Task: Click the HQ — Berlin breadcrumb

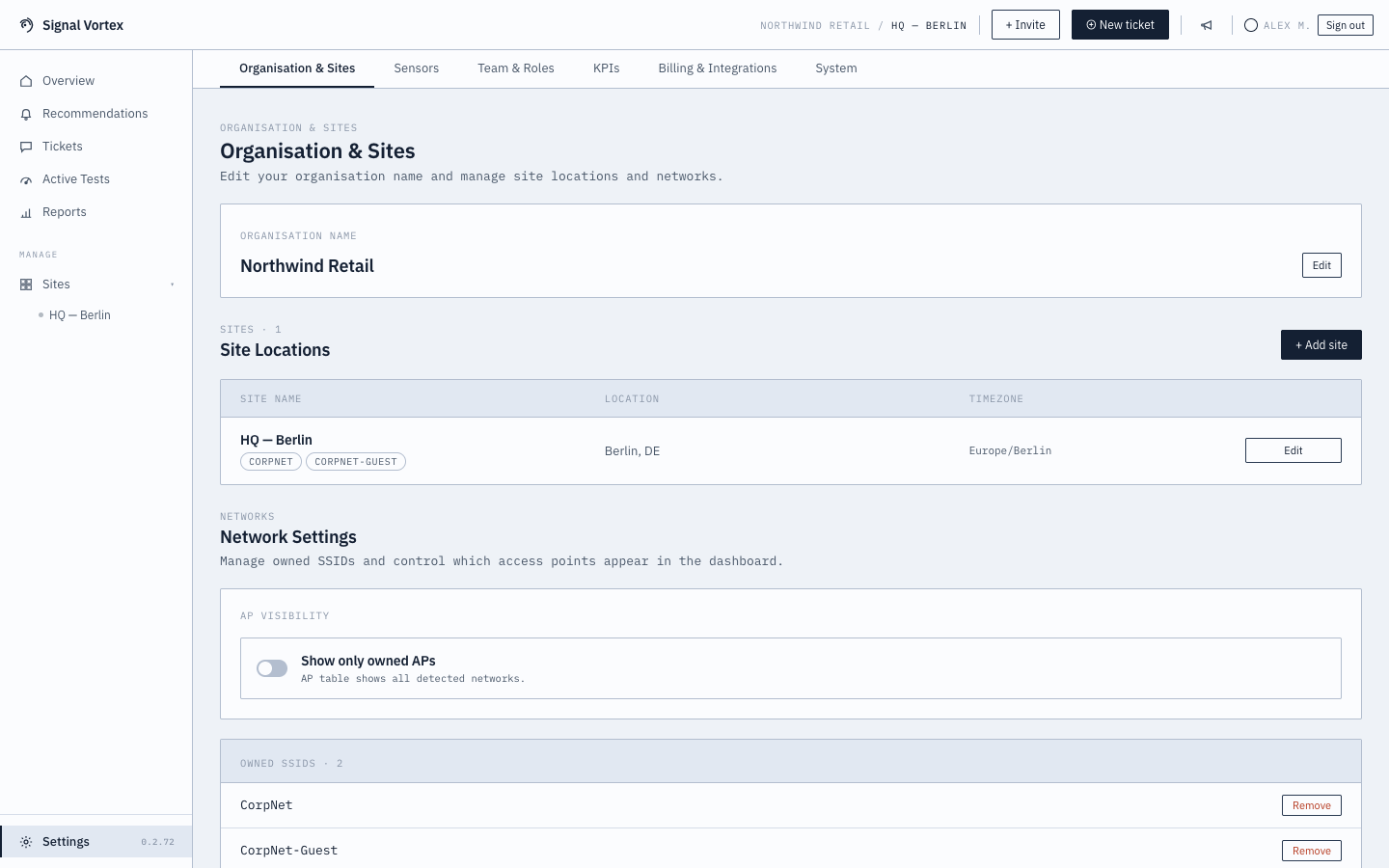Action: pyautogui.click(x=929, y=26)
